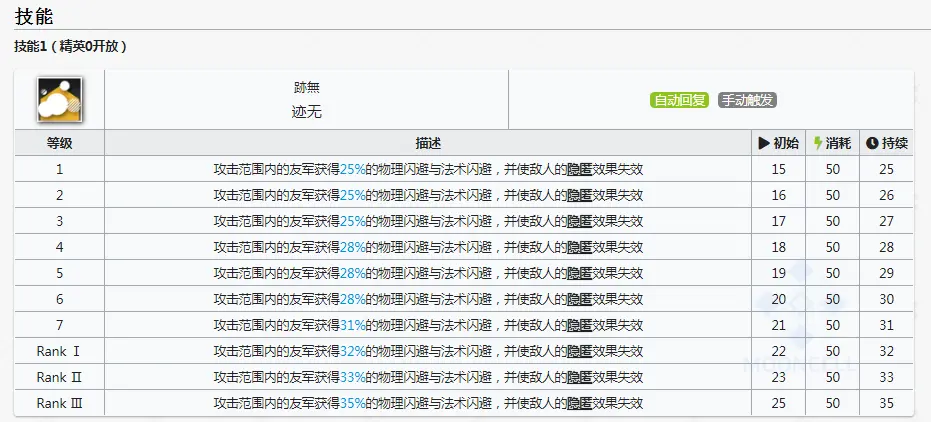Click duration value 30 in level 6 row
The height and width of the screenshot is (422, 931).
pos(886,300)
